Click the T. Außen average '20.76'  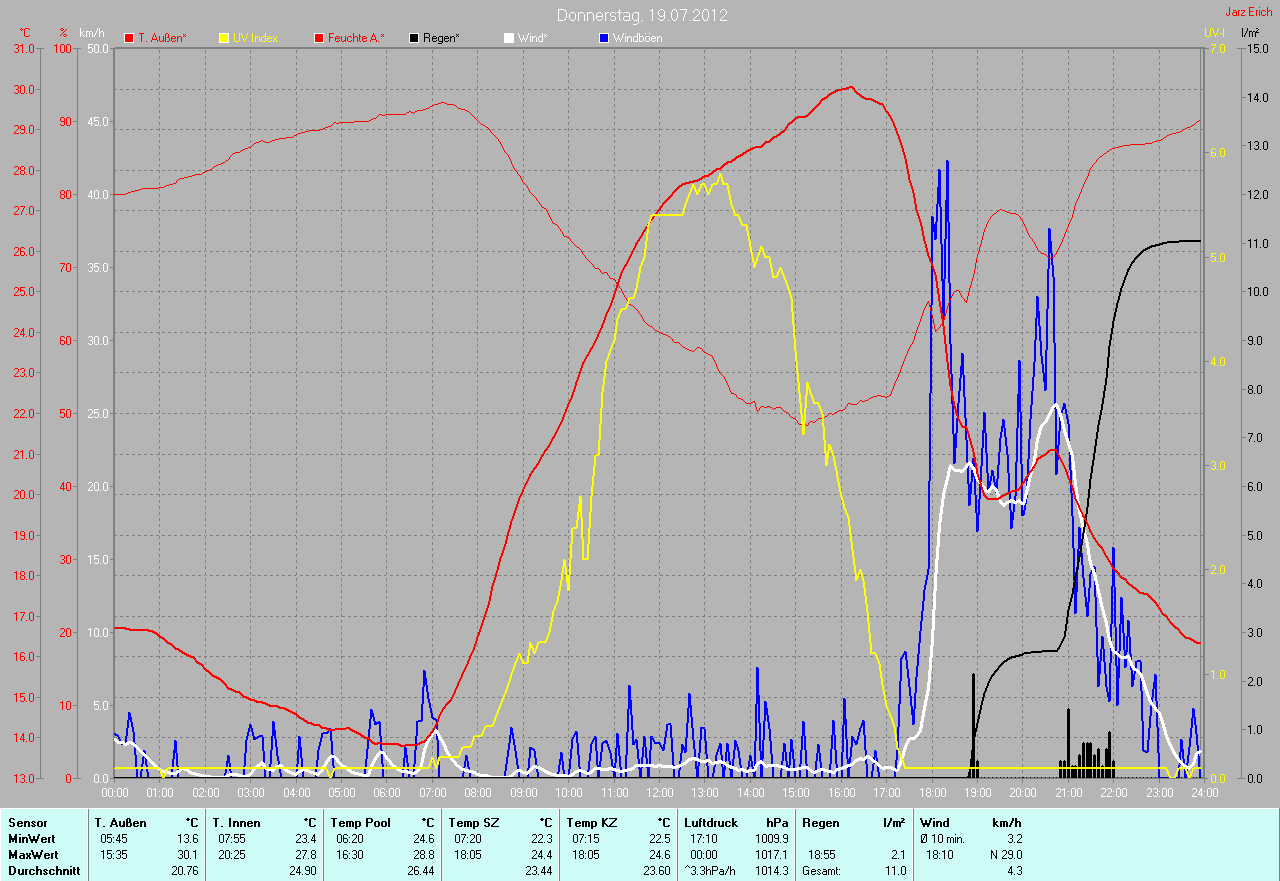[x=184, y=871]
